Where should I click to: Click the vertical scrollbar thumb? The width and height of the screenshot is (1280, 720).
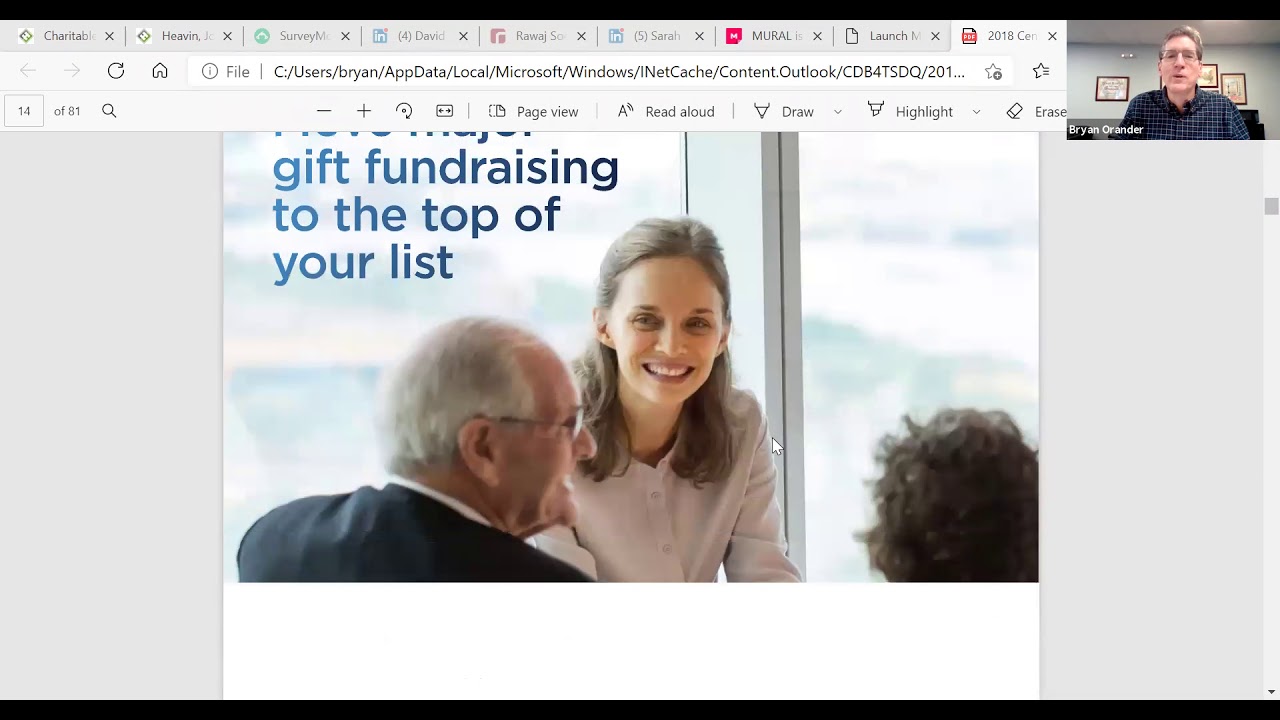coord(1271,206)
